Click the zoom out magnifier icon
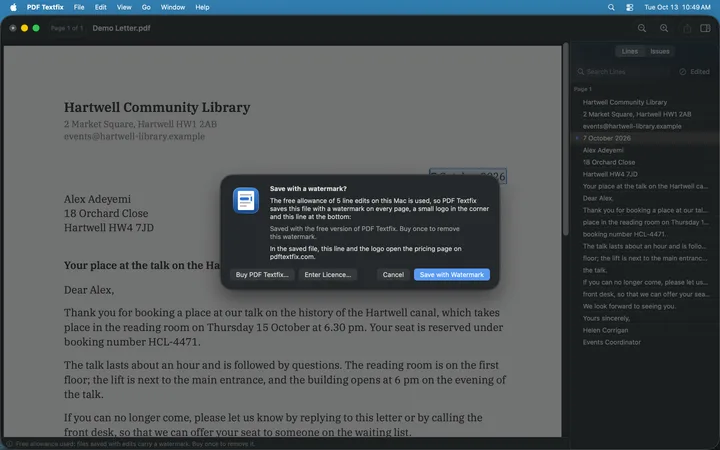720x450 pixels. [641, 28]
